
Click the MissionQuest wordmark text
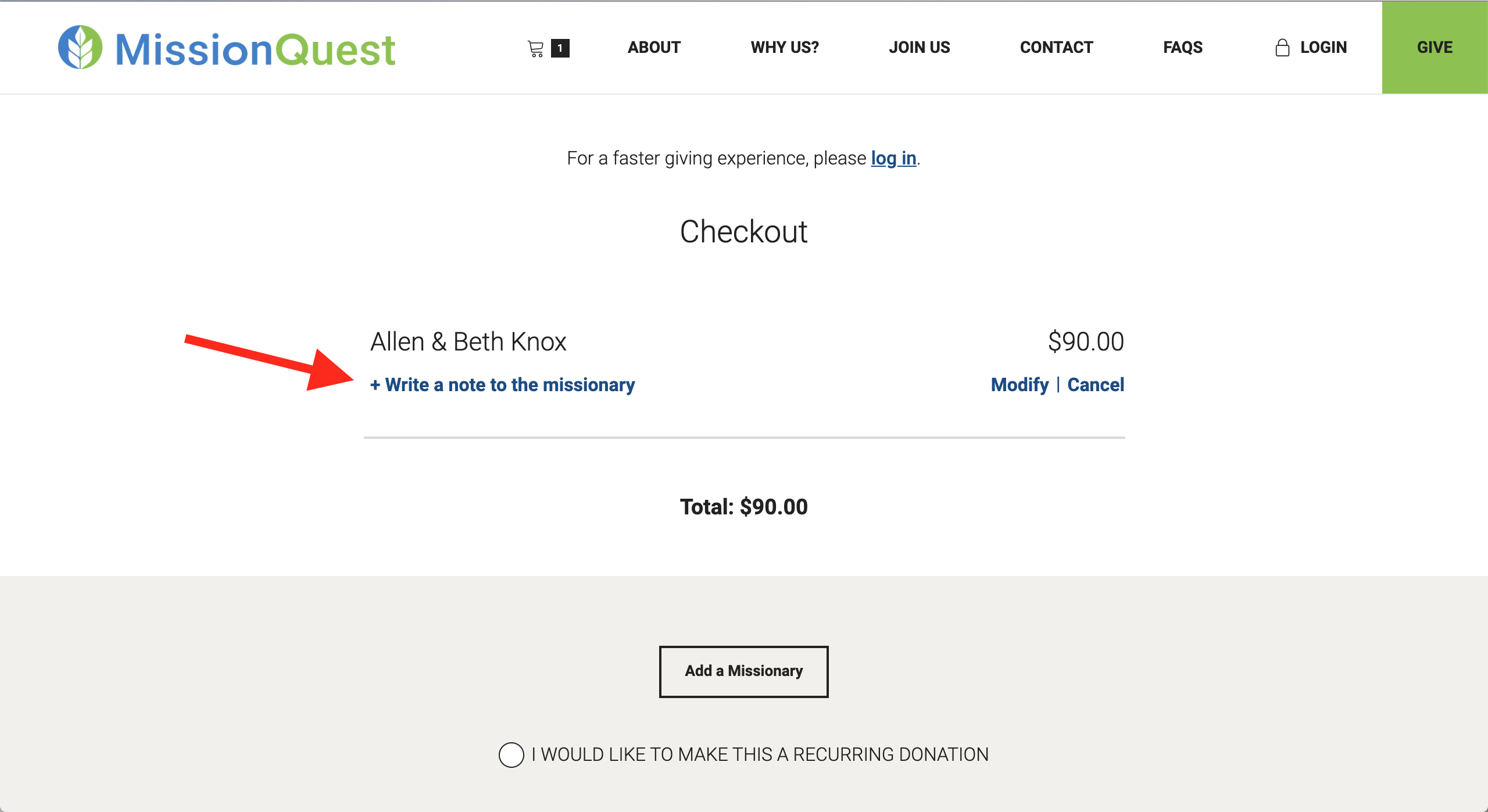(256, 50)
